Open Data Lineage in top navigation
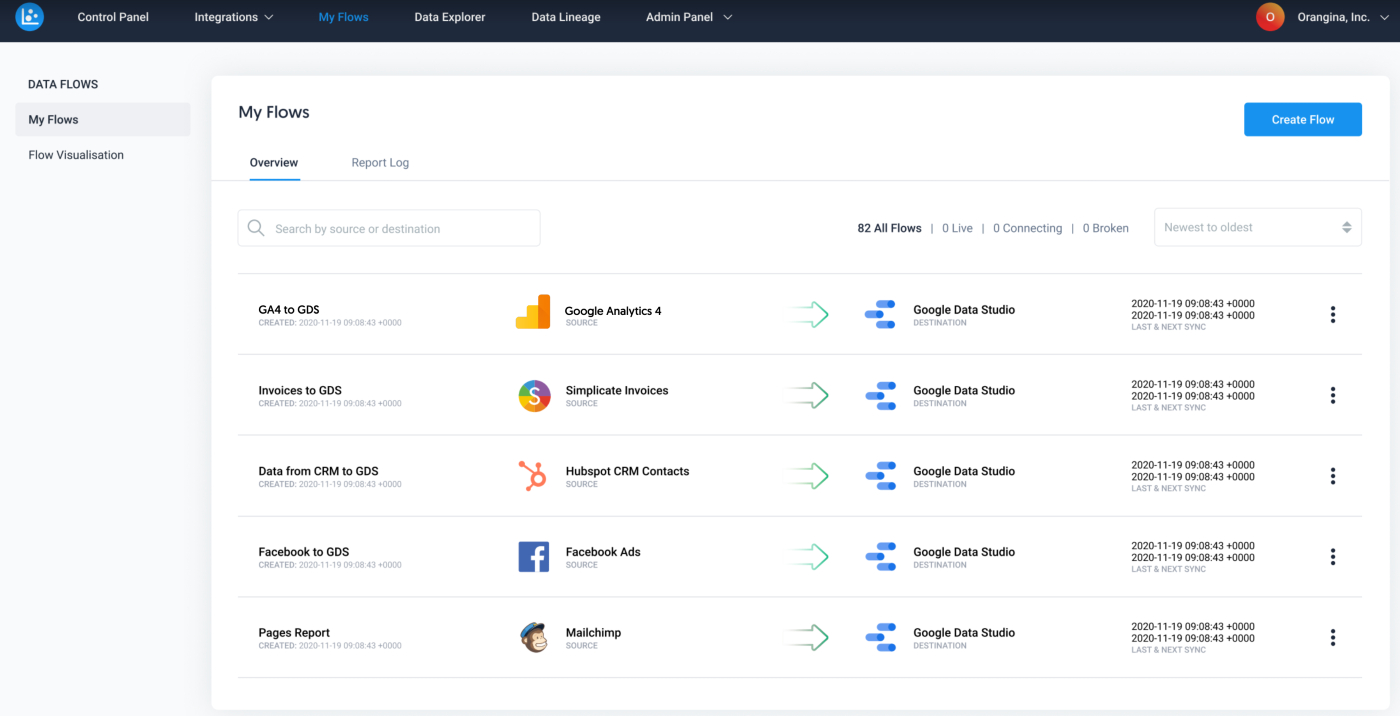 [566, 17]
